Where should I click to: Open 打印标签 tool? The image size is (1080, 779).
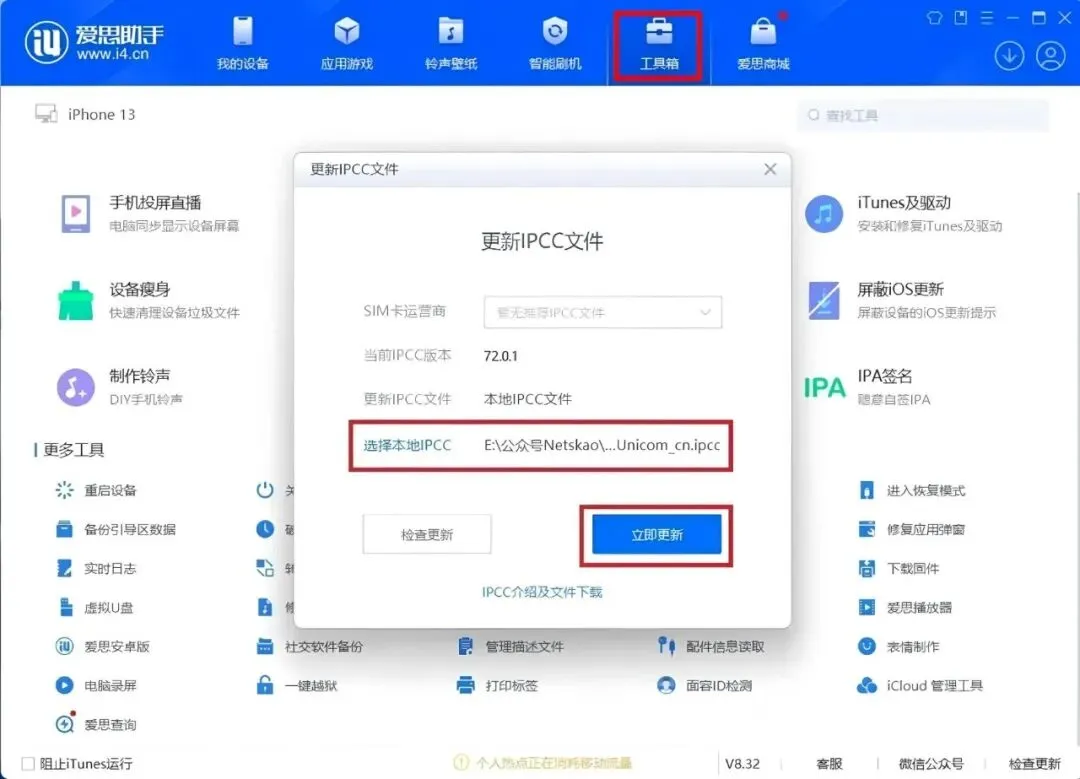pyautogui.click(x=497, y=685)
